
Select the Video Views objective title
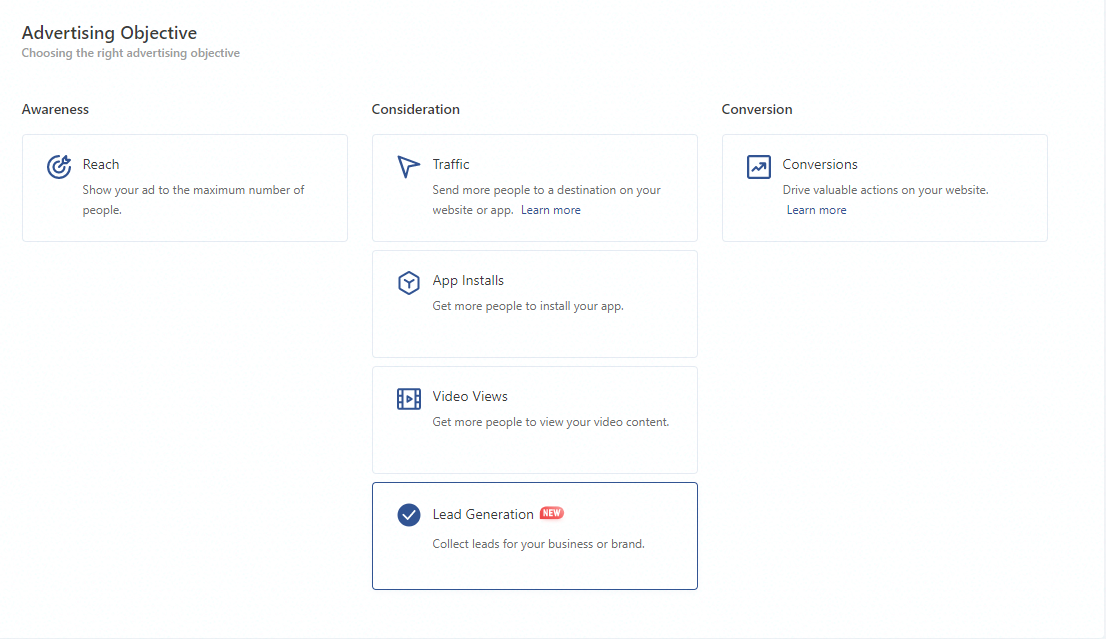tap(470, 396)
